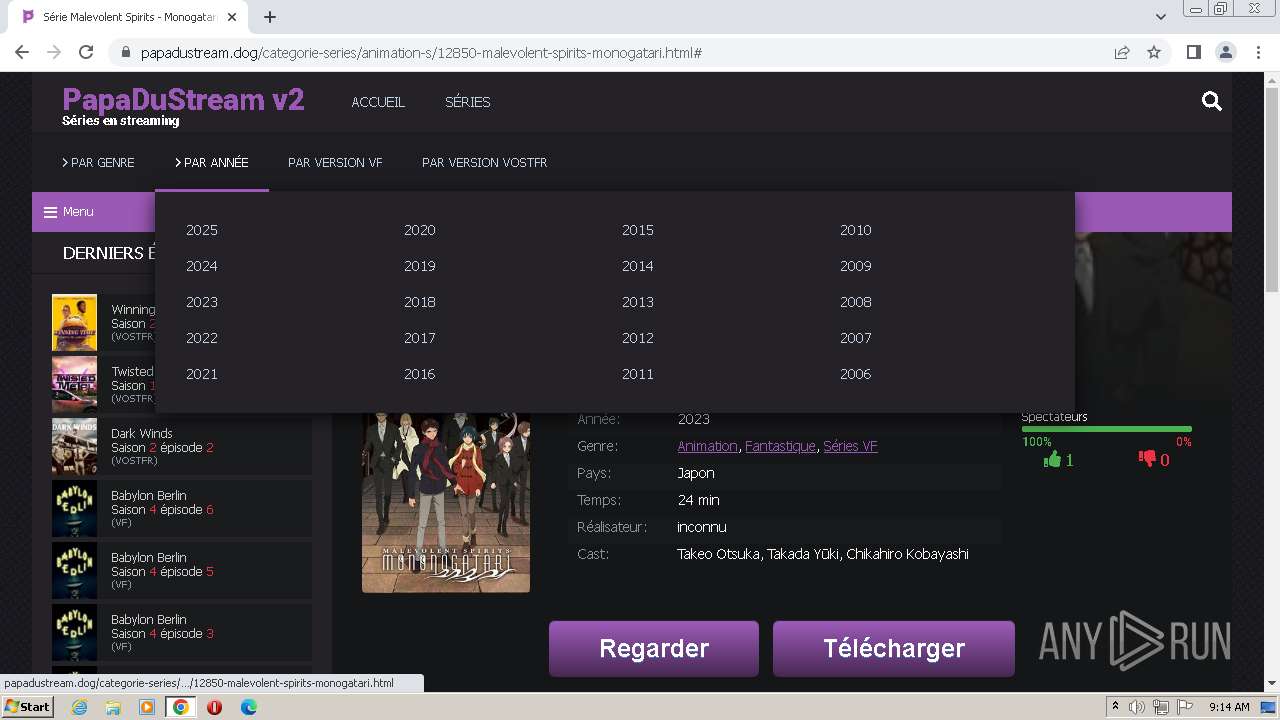Select year 2018
Image resolution: width=1280 pixels, height=720 pixels.
[x=419, y=302]
